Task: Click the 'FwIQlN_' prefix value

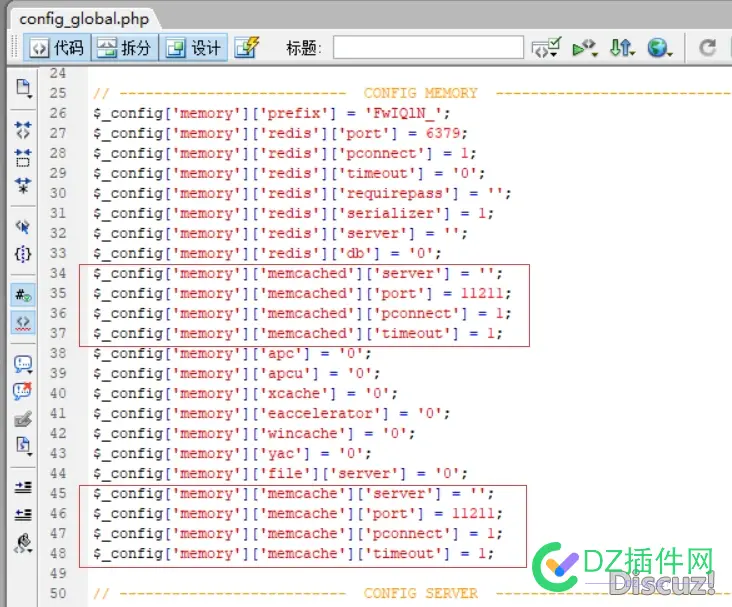Action: pos(404,113)
